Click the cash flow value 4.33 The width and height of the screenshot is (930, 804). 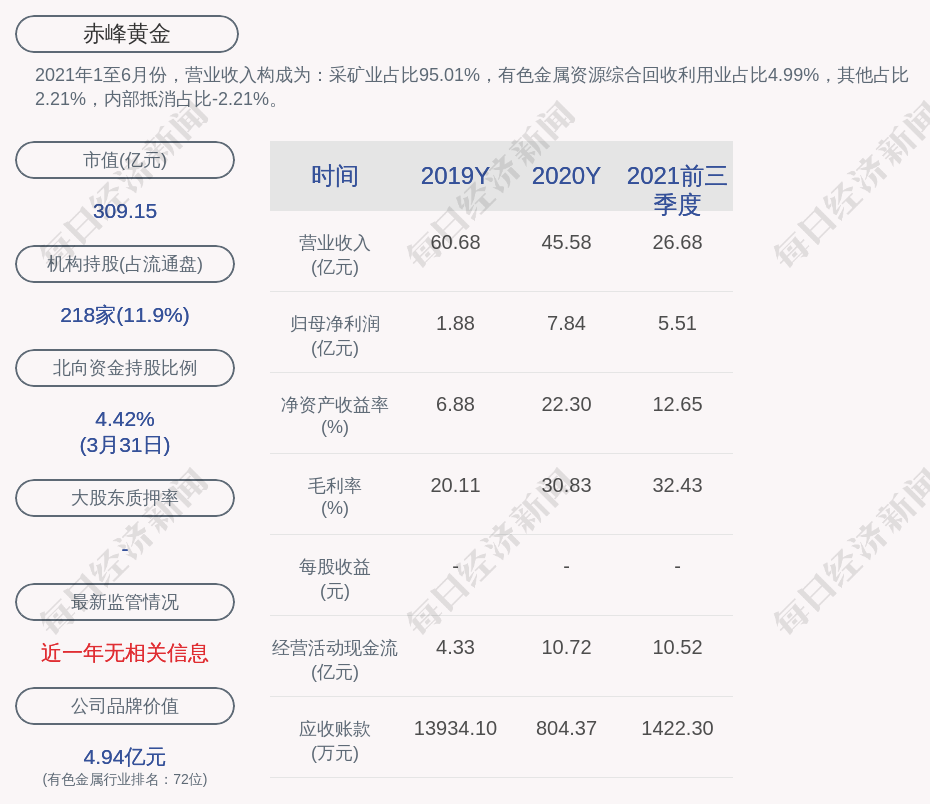pyautogui.click(x=455, y=647)
